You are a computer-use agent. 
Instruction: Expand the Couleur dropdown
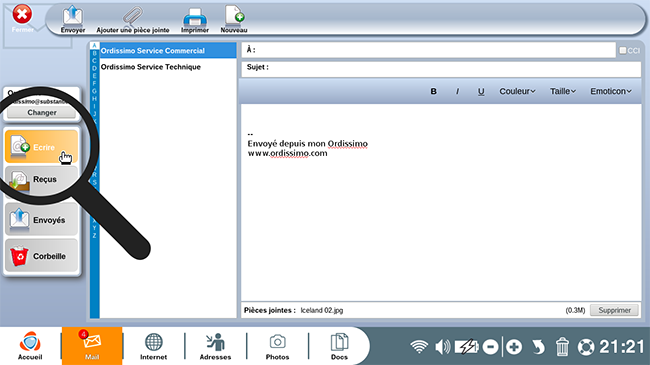click(517, 91)
